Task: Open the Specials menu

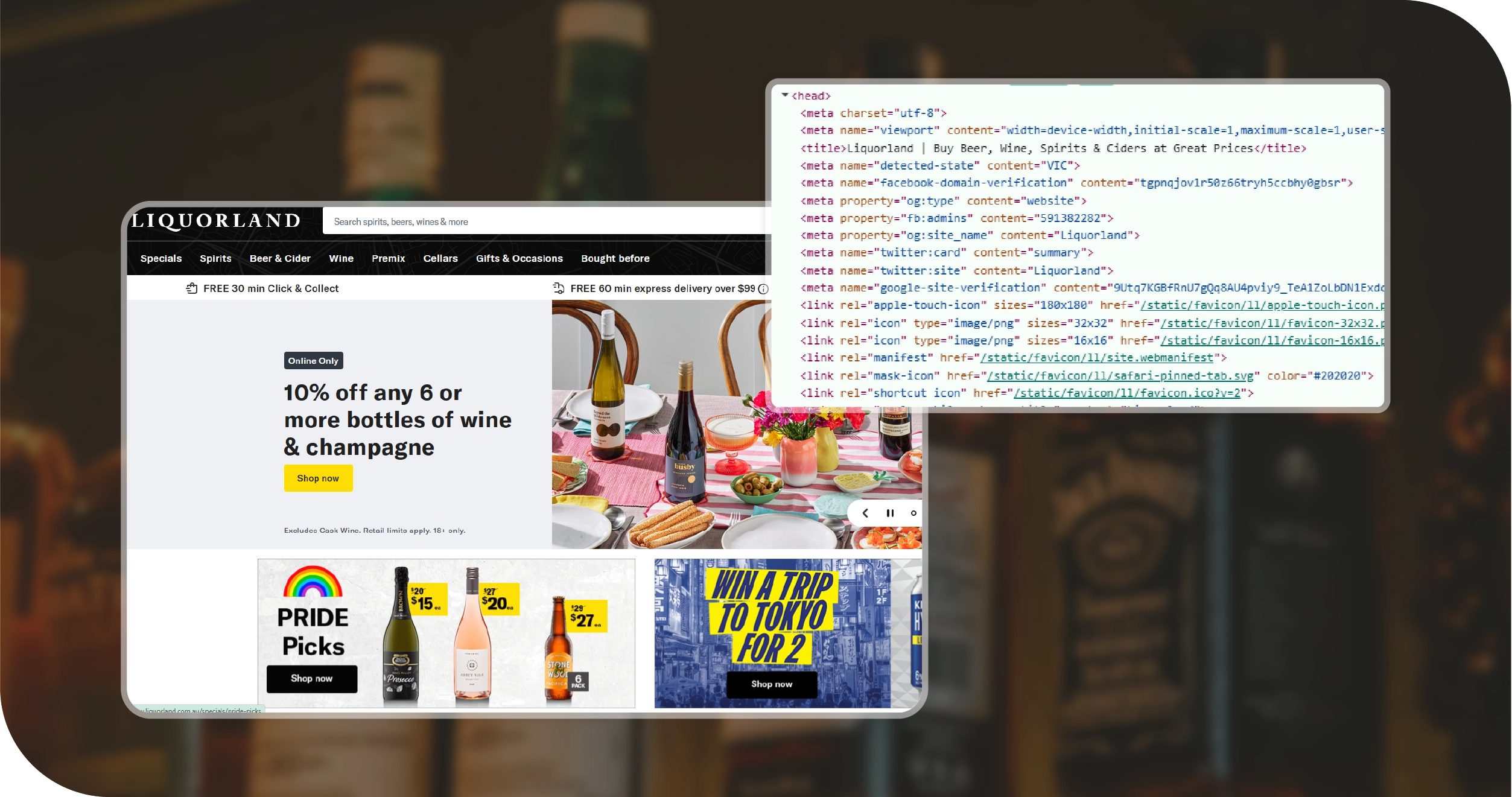Action: (x=160, y=258)
